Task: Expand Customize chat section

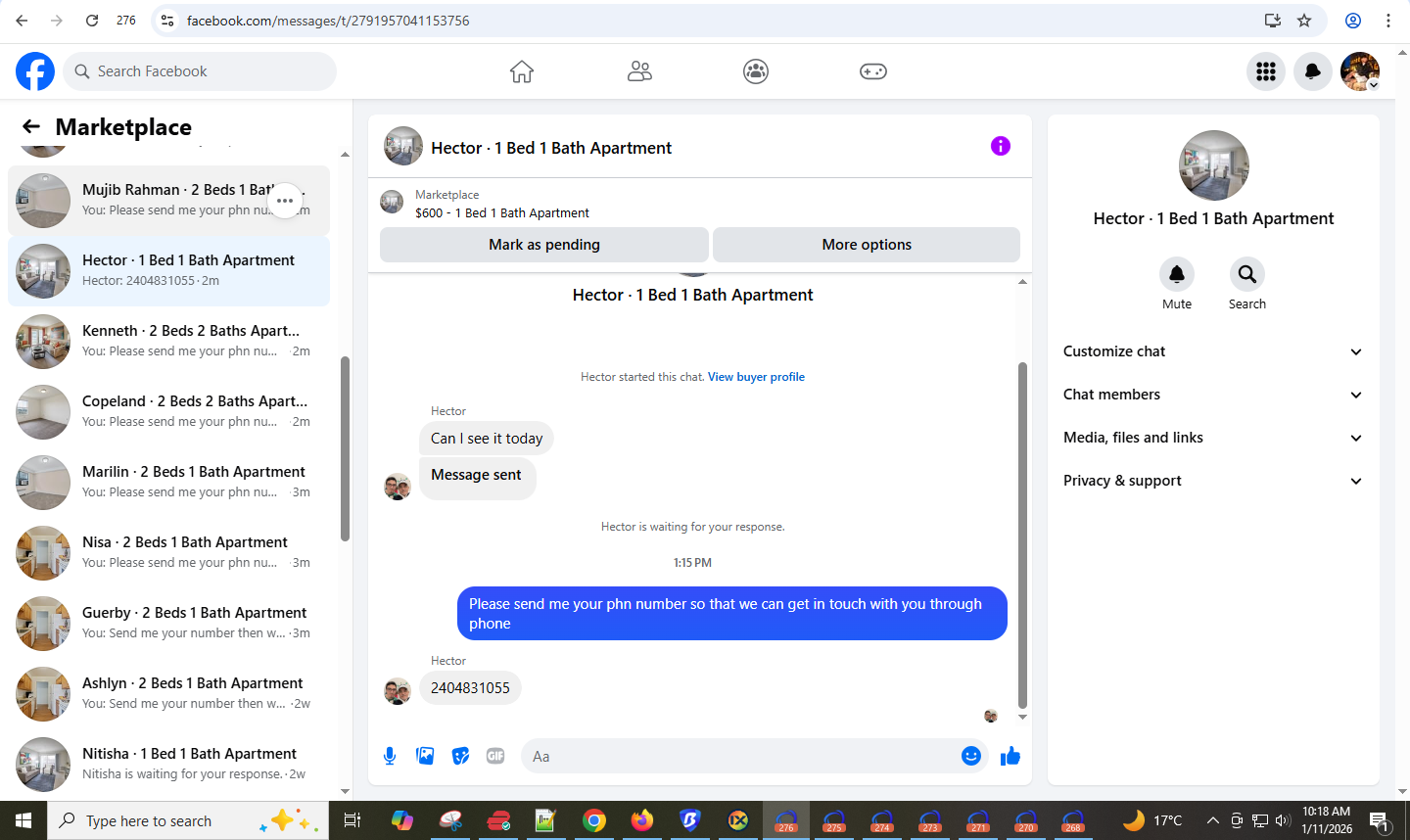Action: point(1213,351)
